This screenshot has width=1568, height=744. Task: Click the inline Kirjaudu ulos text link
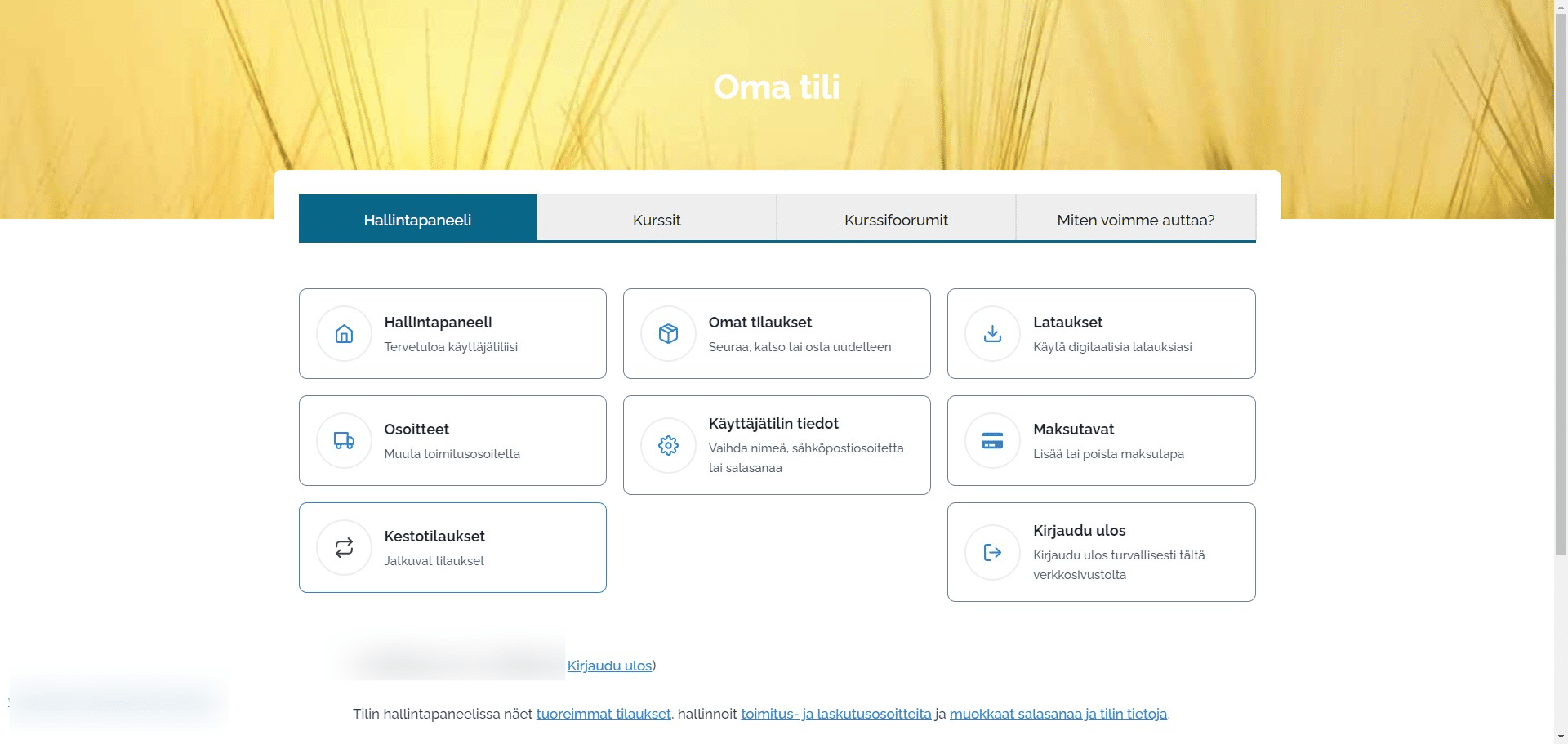pos(609,666)
